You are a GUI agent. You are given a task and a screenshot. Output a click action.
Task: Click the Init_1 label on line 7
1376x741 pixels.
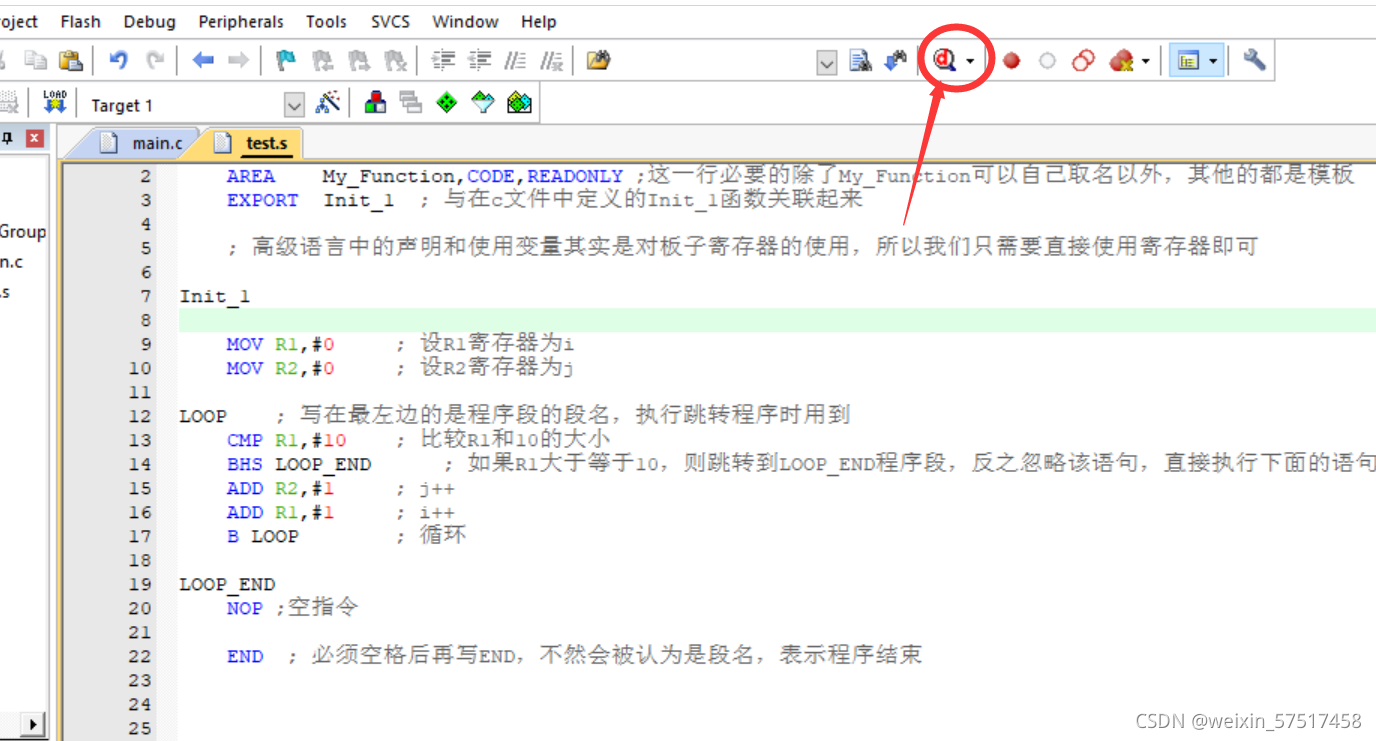[x=215, y=296]
